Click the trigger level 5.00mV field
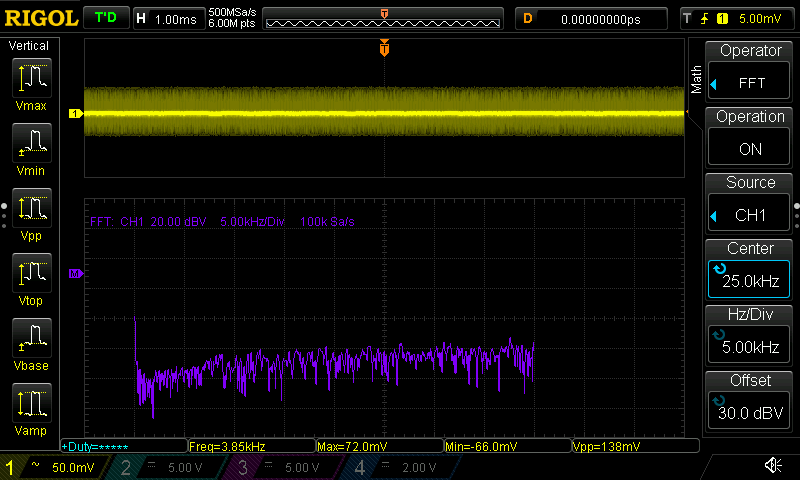Viewport: 800px width, 480px height. point(760,19)
